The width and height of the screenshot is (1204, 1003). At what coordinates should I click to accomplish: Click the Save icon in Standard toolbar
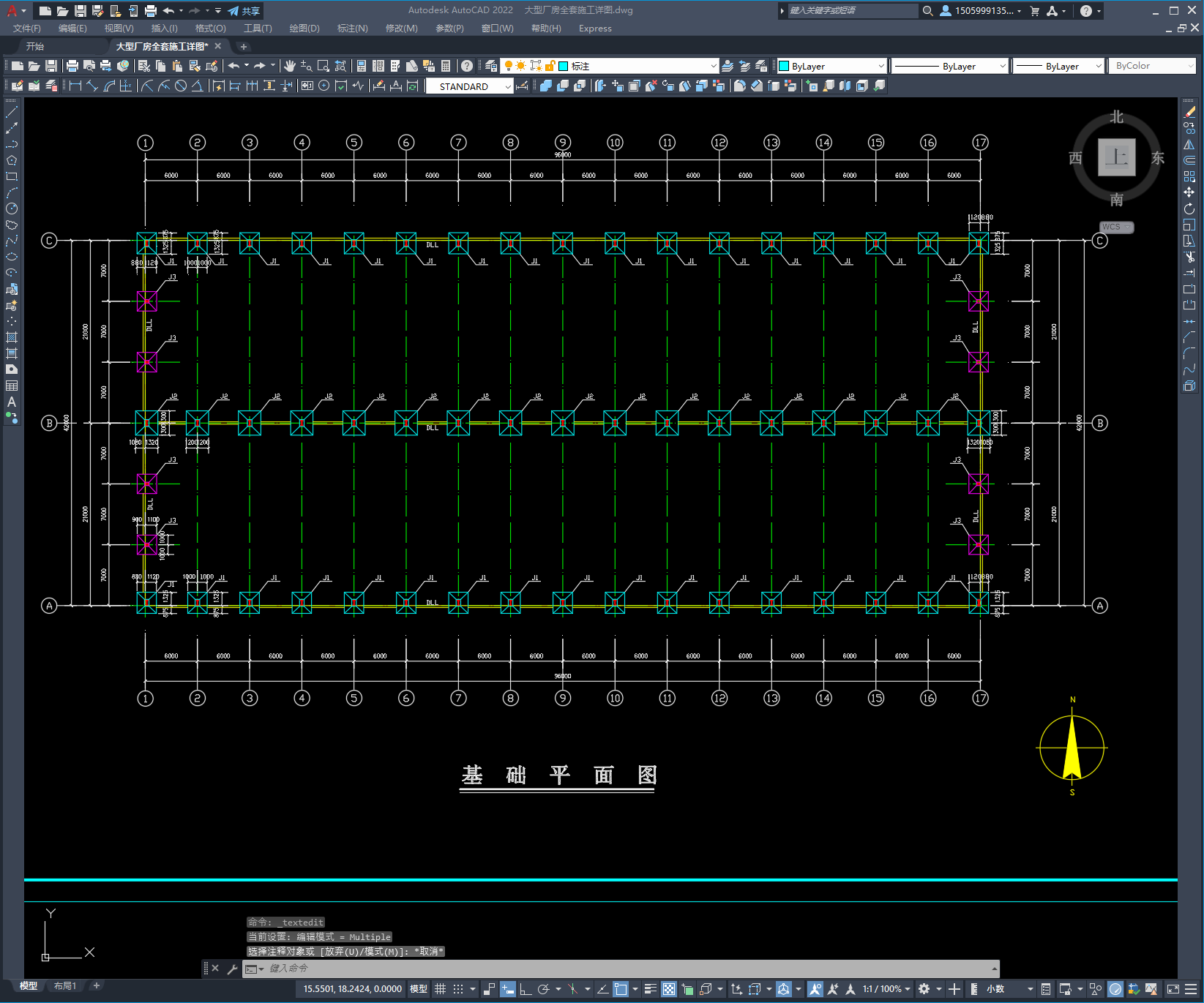point(51,66)
